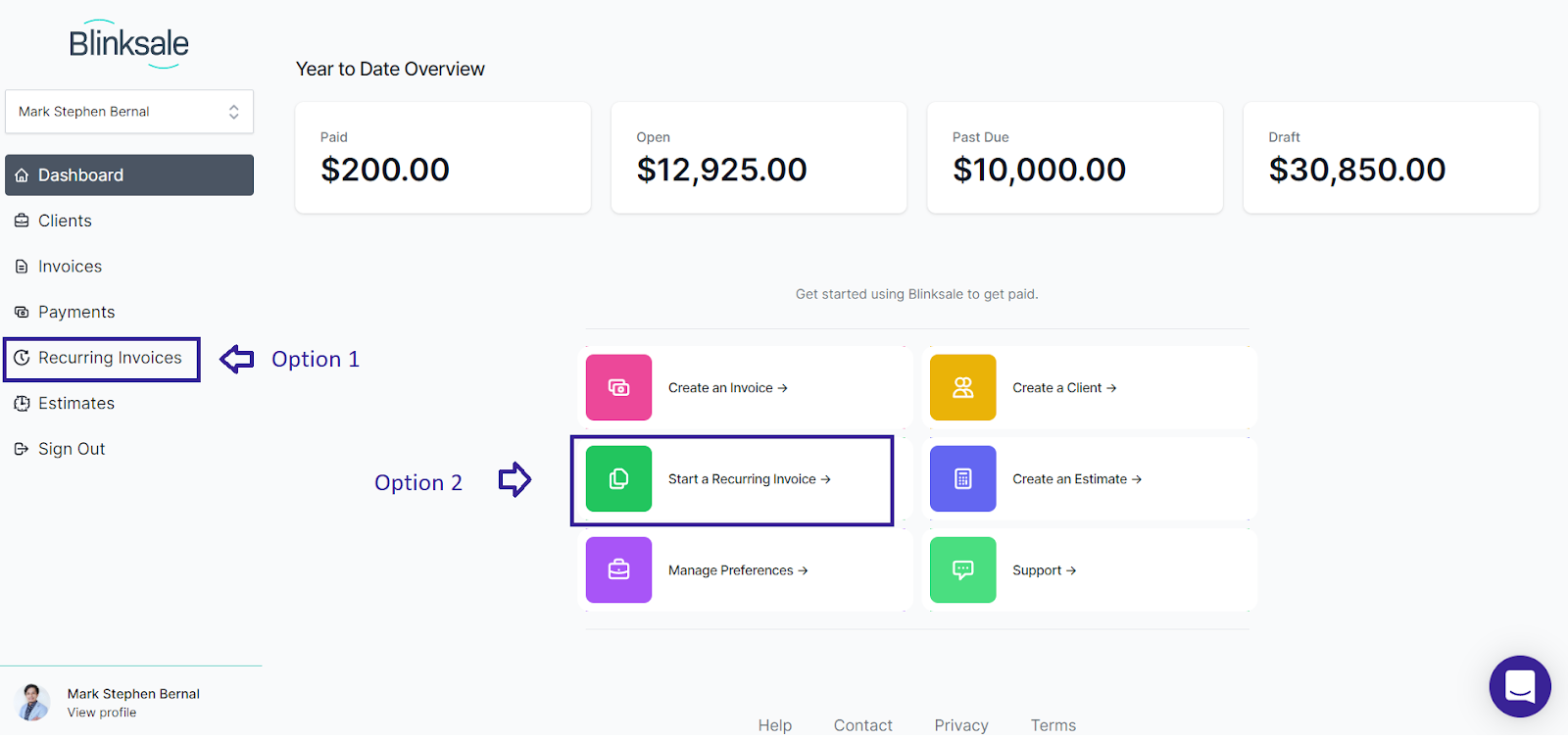The height and width of the screenshot is (740, 1568).
Task: Click the yellow Create a Client icon
Action: click(963, 388)
